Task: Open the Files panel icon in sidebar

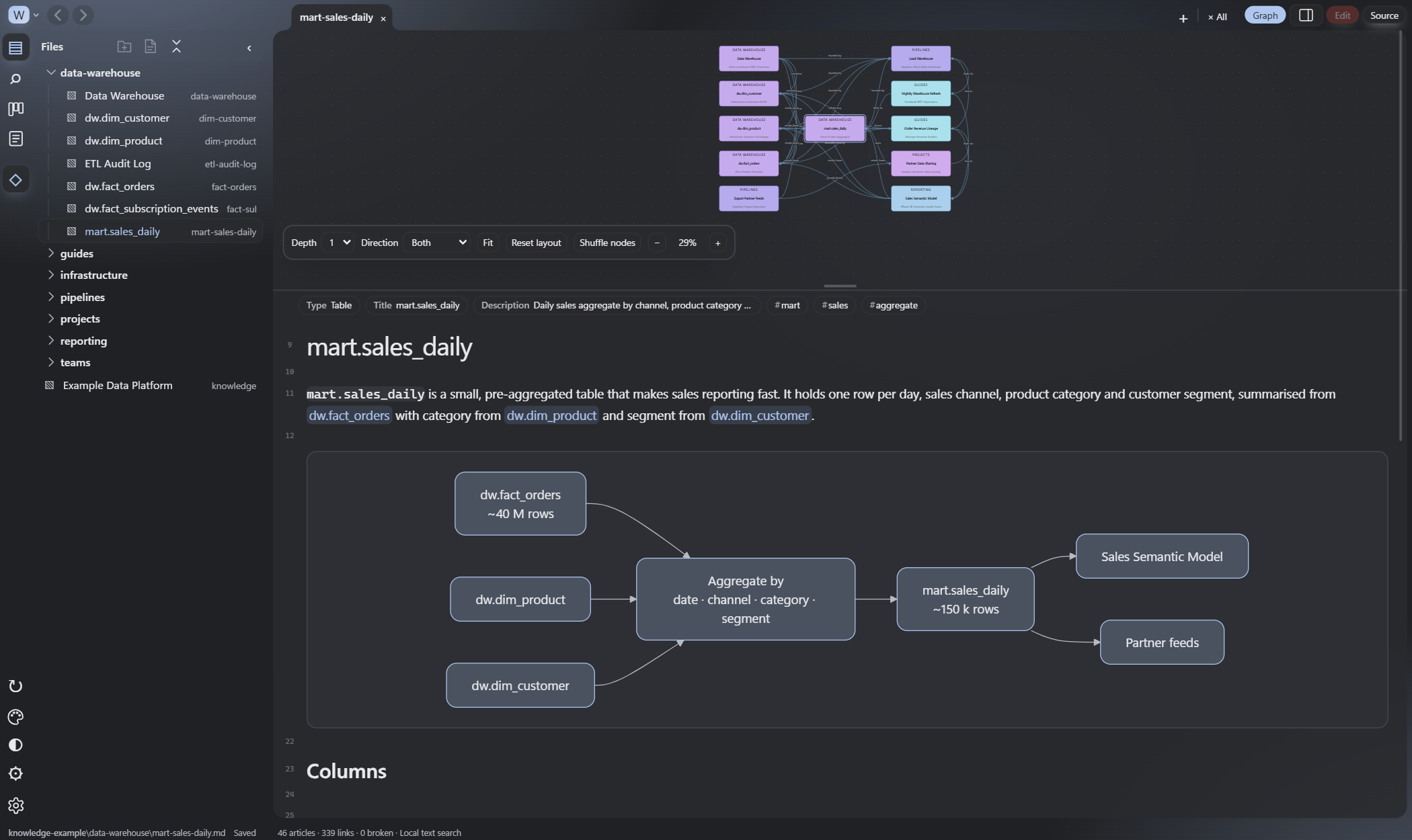Action: point(15,48)
